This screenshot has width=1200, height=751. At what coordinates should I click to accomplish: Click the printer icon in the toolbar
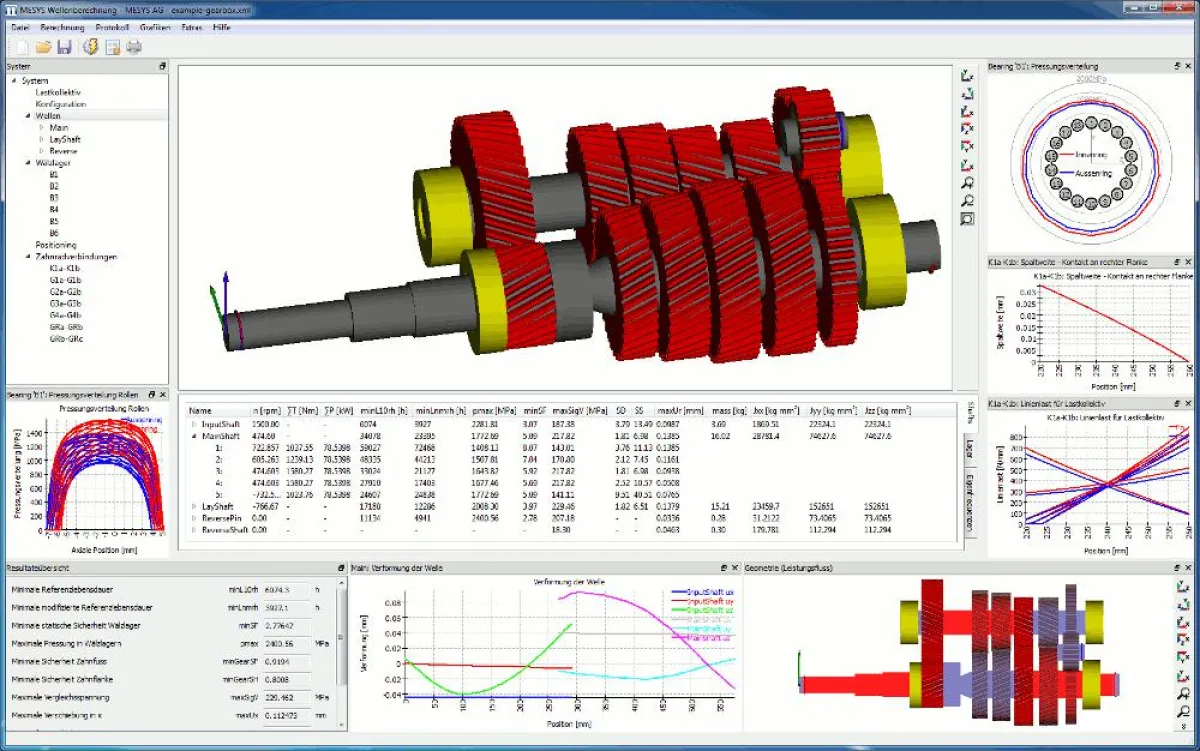click(x=134, y=47)
